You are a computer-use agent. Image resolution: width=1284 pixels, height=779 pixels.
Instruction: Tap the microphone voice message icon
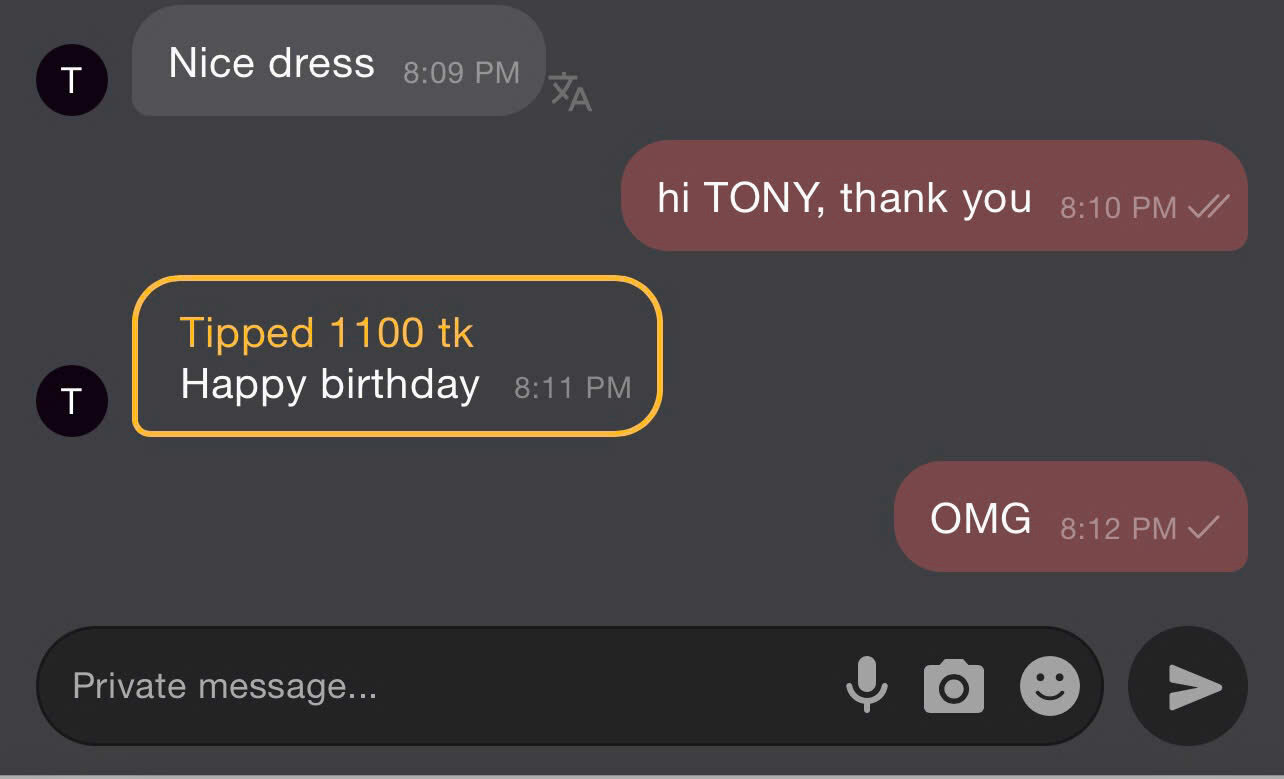point(866,686)
